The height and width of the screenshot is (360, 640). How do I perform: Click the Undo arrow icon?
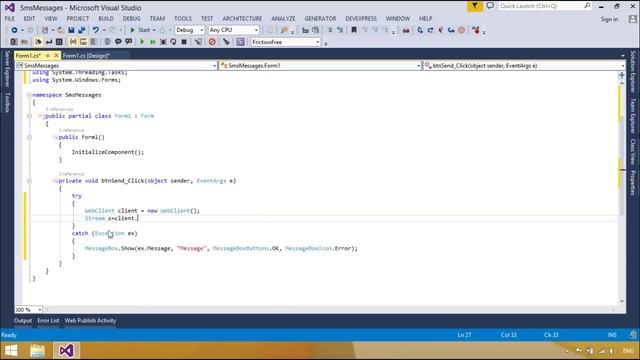[96, 30]
